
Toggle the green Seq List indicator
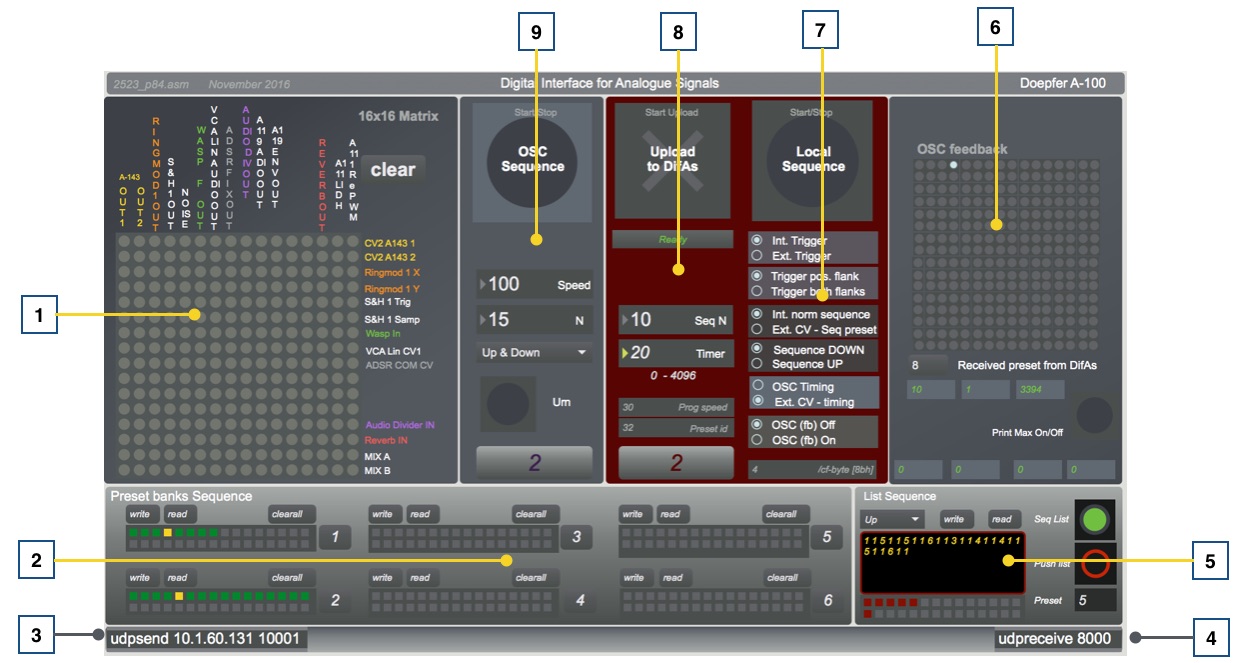click(x=1096, y=521)
